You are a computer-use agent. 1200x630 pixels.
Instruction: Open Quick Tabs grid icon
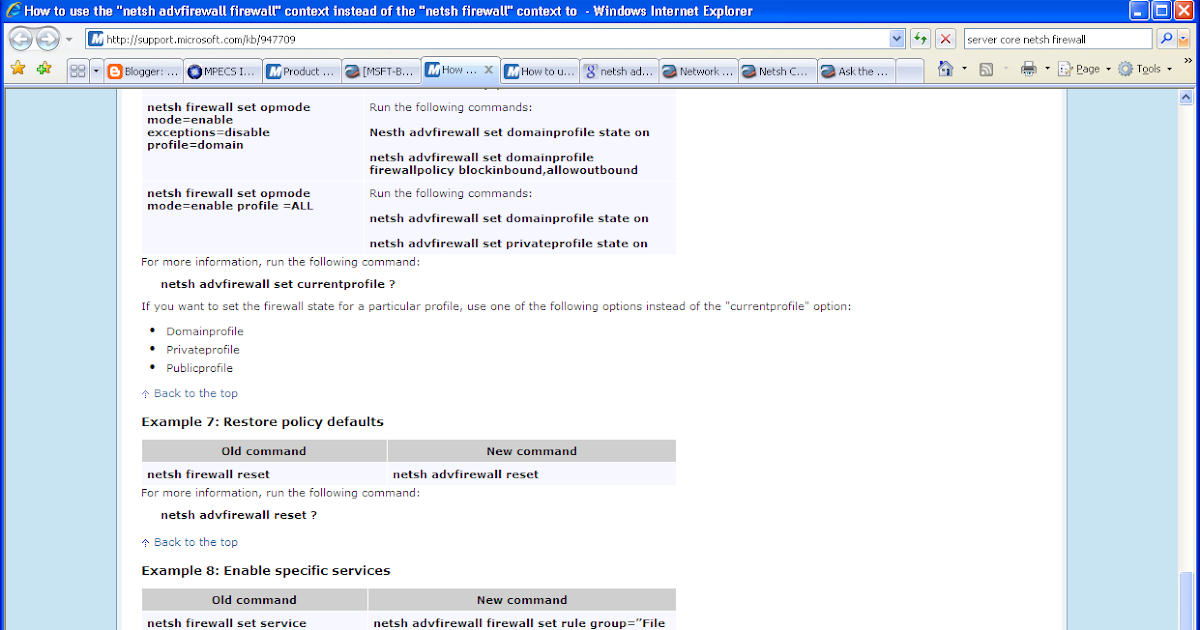coord(77,71)
